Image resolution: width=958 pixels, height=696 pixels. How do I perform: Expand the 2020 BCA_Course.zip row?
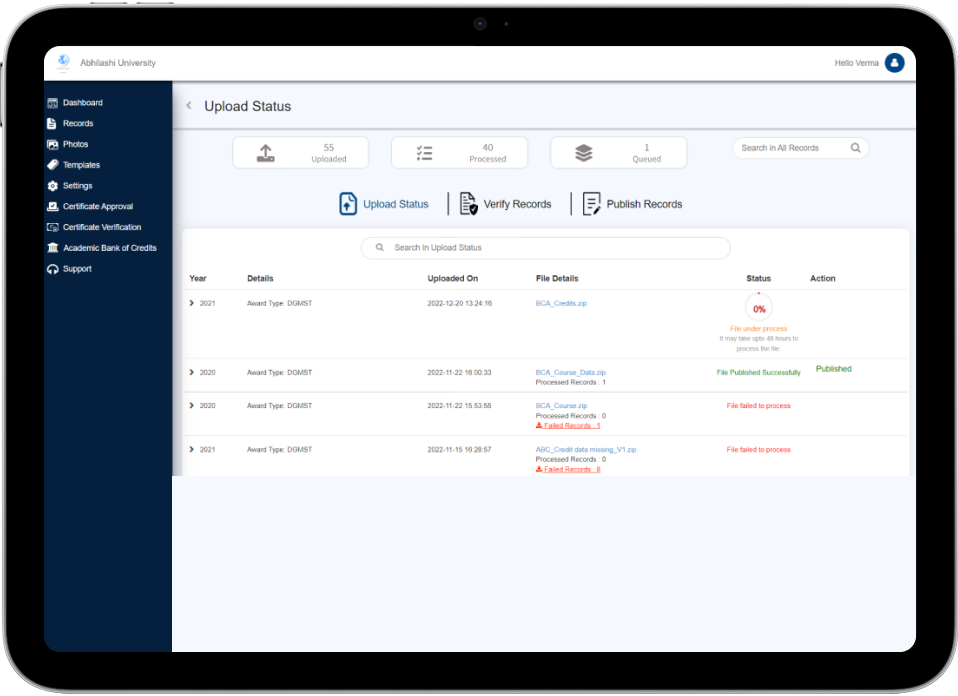point(192,406)
